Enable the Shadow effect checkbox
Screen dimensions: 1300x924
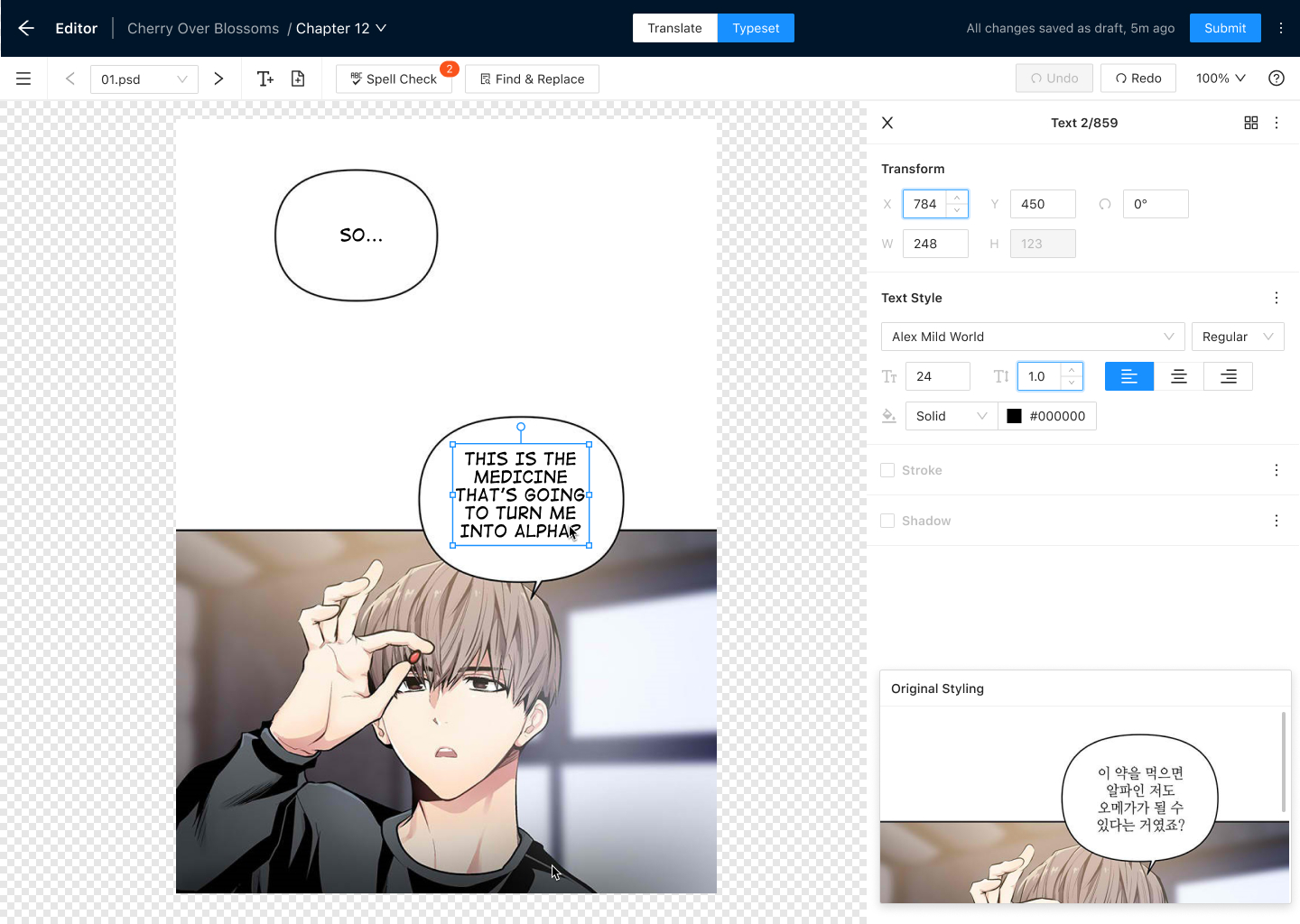(886, 520)
